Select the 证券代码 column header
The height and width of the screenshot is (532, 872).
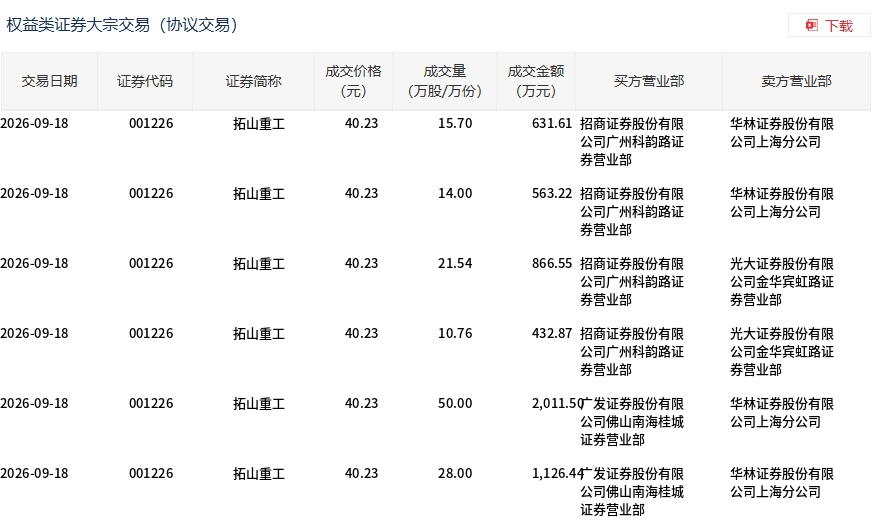click(145, 81)
